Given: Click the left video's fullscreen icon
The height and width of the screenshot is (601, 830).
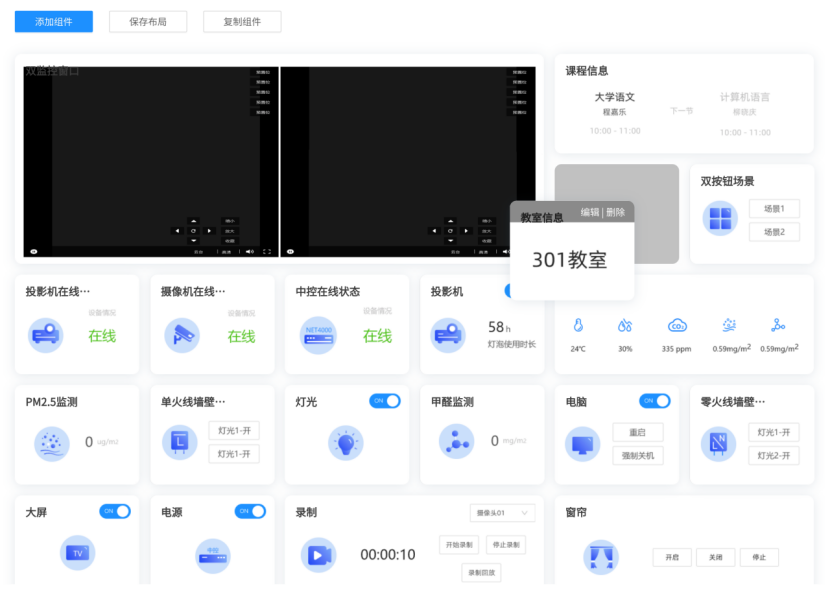Looking at the screenshot, I should (267, 252).
